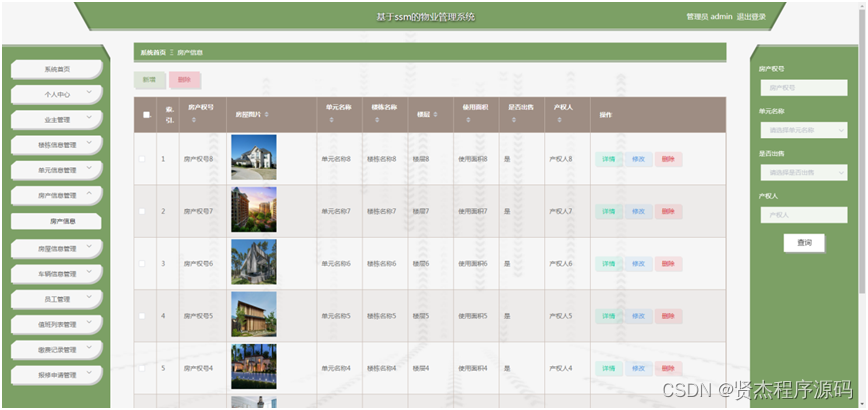Screen dimensions: 868x410
Task: Sort by 房屋图片 column sort icon
Action: 267,115
